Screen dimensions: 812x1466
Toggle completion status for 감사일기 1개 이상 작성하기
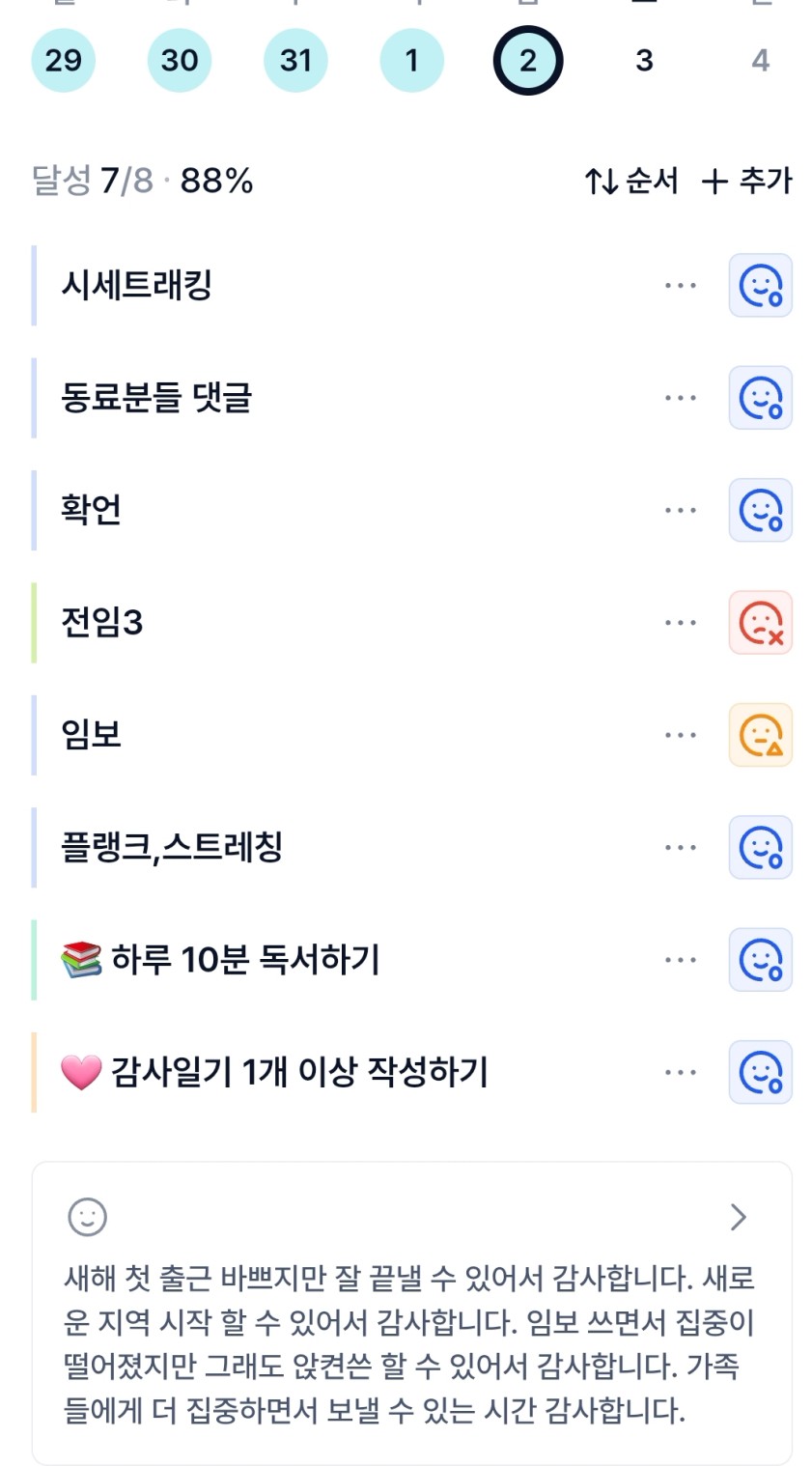760,1072
